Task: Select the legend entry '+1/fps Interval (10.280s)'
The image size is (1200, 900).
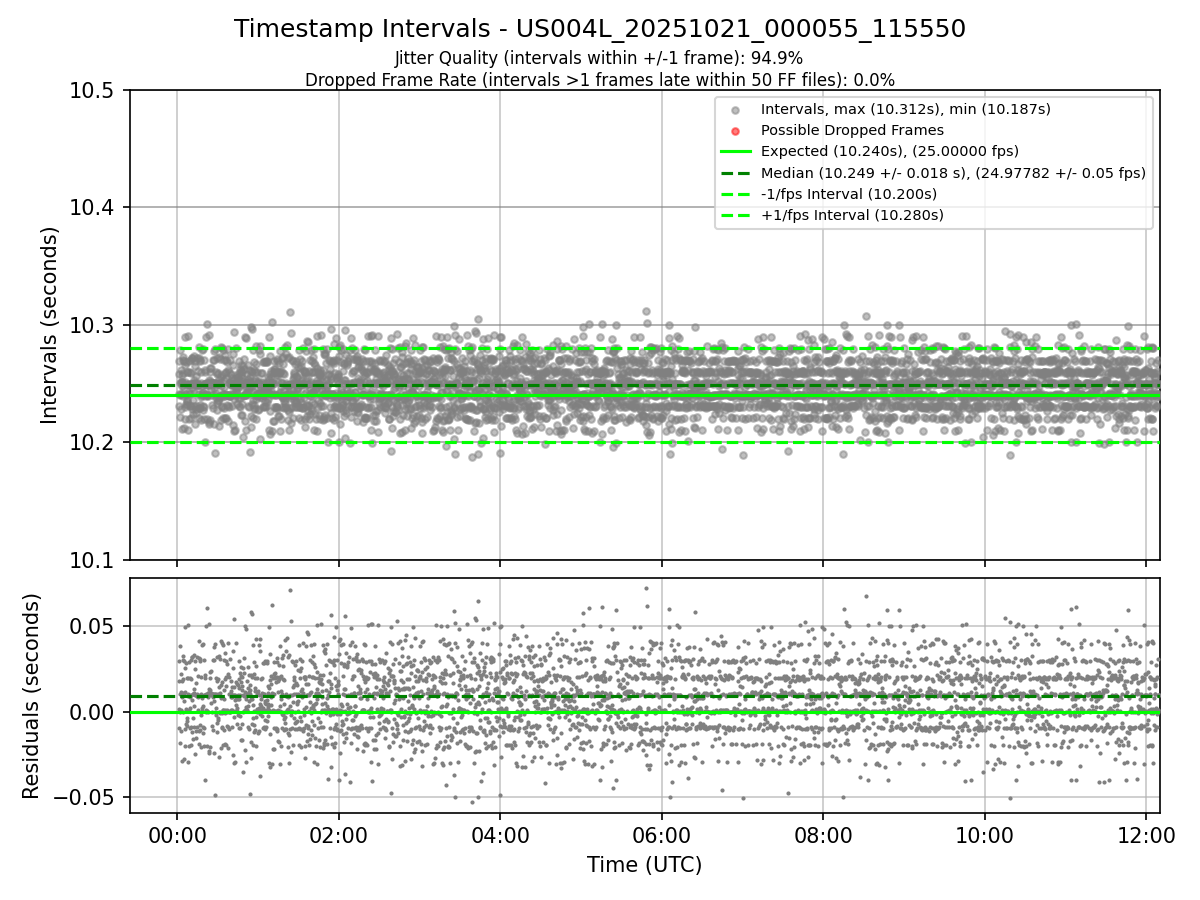Action: tap(852, 215)
